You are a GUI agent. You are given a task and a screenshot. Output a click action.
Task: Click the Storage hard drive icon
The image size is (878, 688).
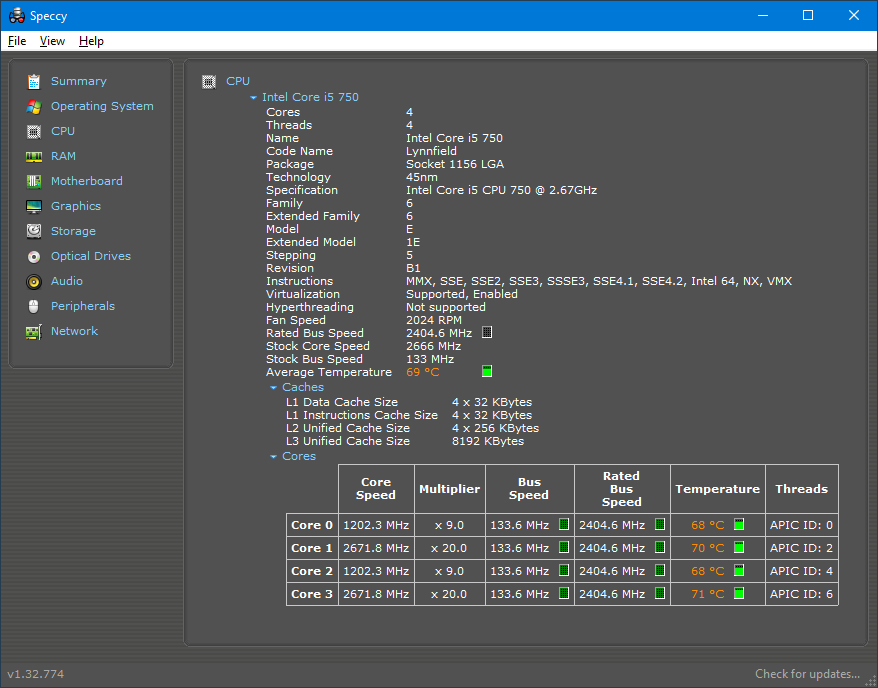tap(34, 231)
